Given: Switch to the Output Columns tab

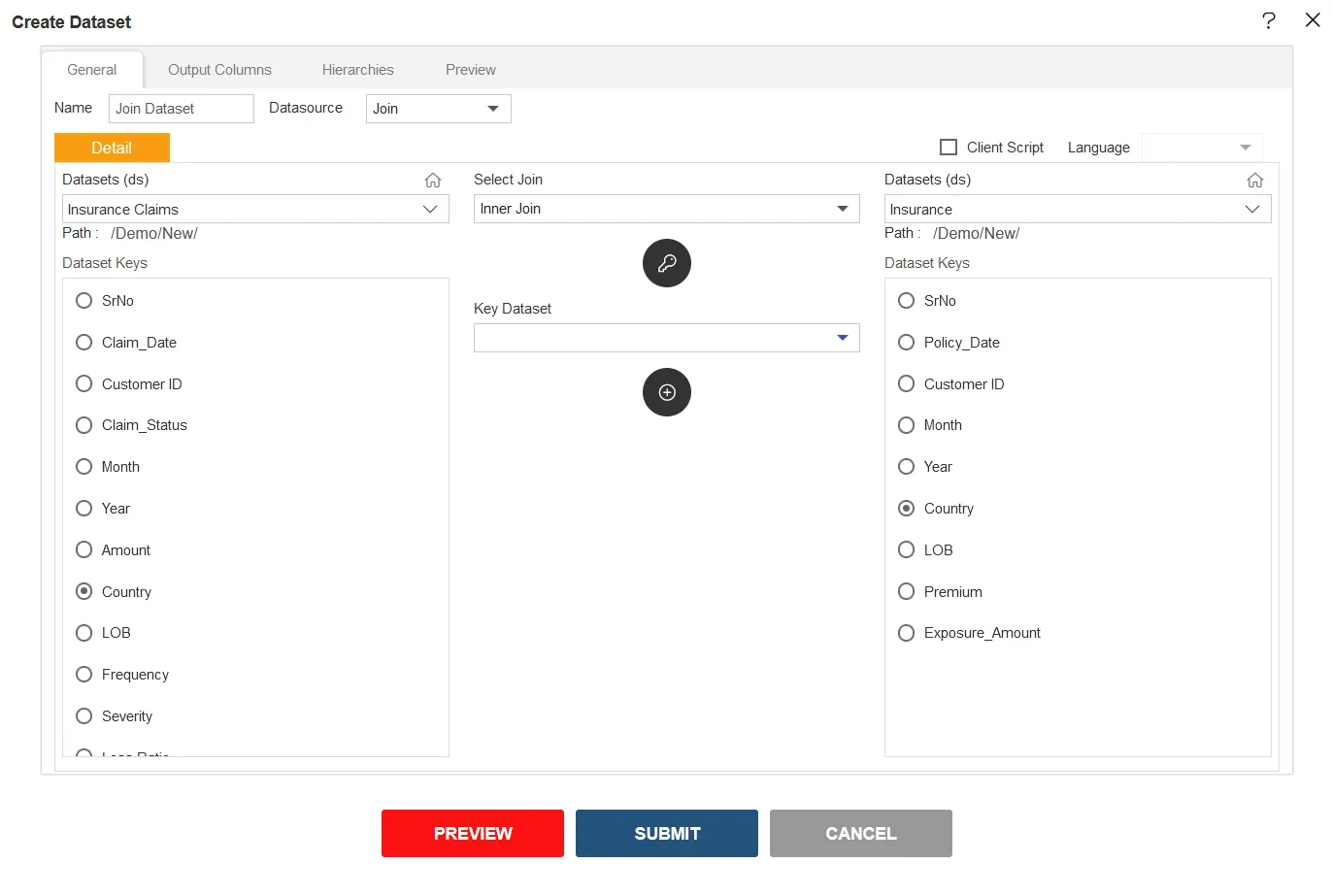Looking at the screenshot, I should click(219, 70).
